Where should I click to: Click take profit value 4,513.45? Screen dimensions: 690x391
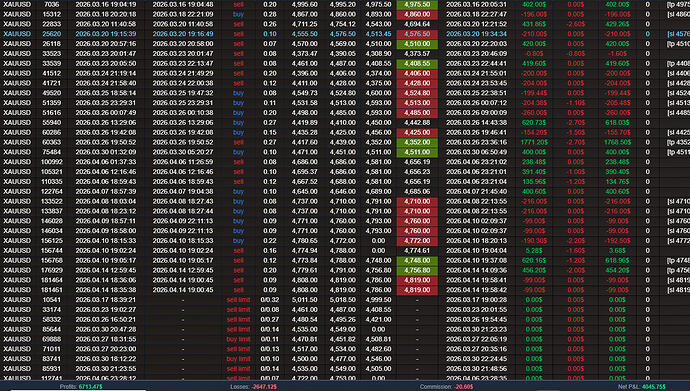pos(378,34)
